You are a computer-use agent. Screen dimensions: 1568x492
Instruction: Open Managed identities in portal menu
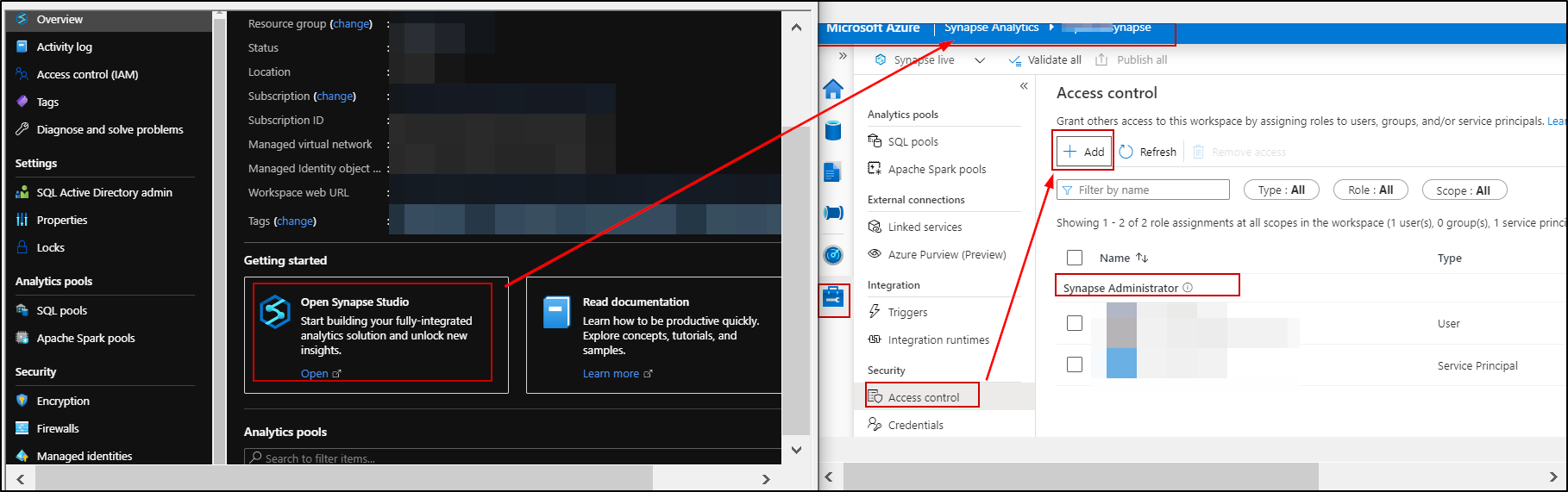pos(85,456)
